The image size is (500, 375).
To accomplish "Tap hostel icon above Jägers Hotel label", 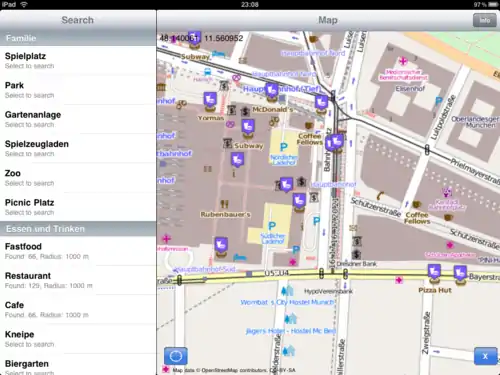I will coord(290,319).
